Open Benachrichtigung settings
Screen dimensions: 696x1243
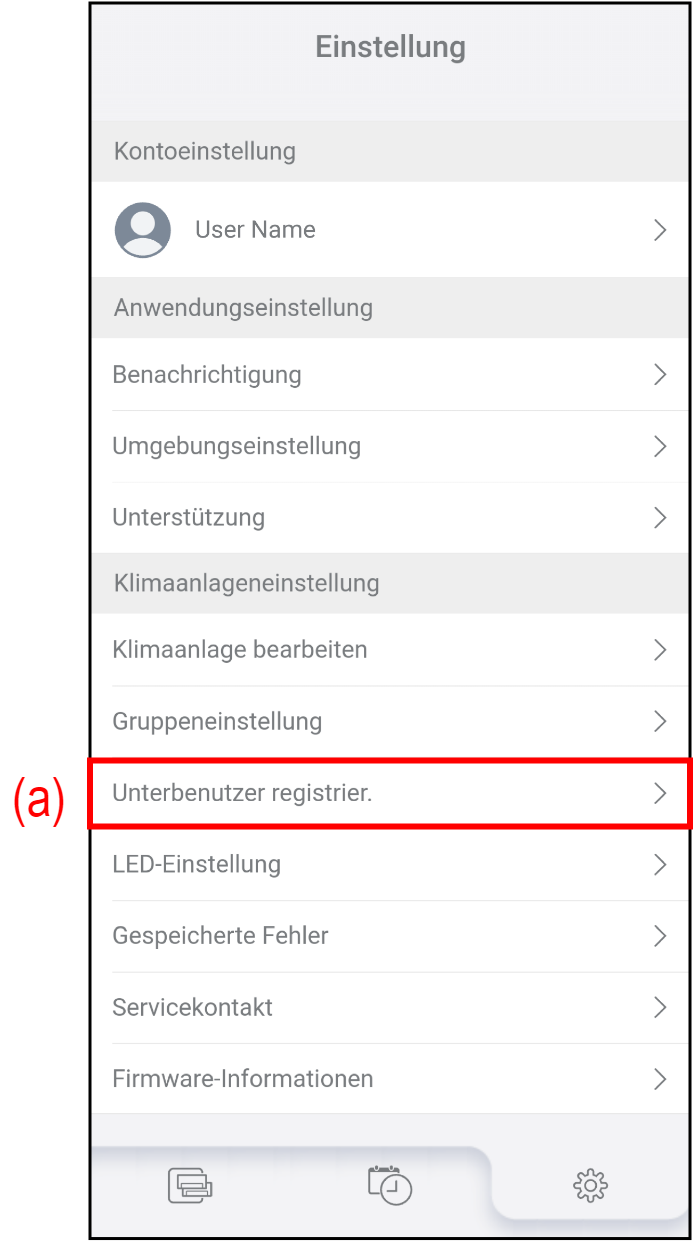207,375
